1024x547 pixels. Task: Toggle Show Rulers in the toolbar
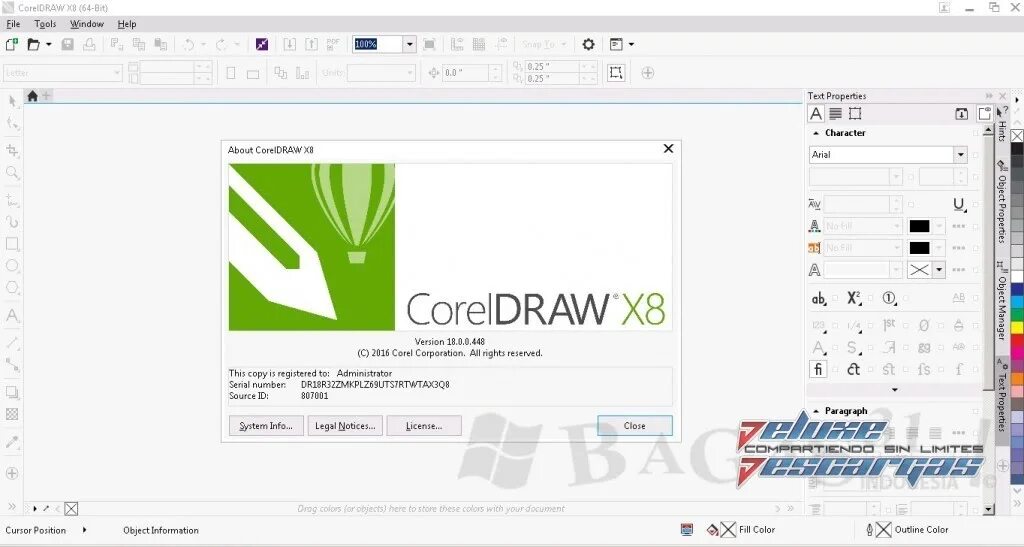click(456, 44)
